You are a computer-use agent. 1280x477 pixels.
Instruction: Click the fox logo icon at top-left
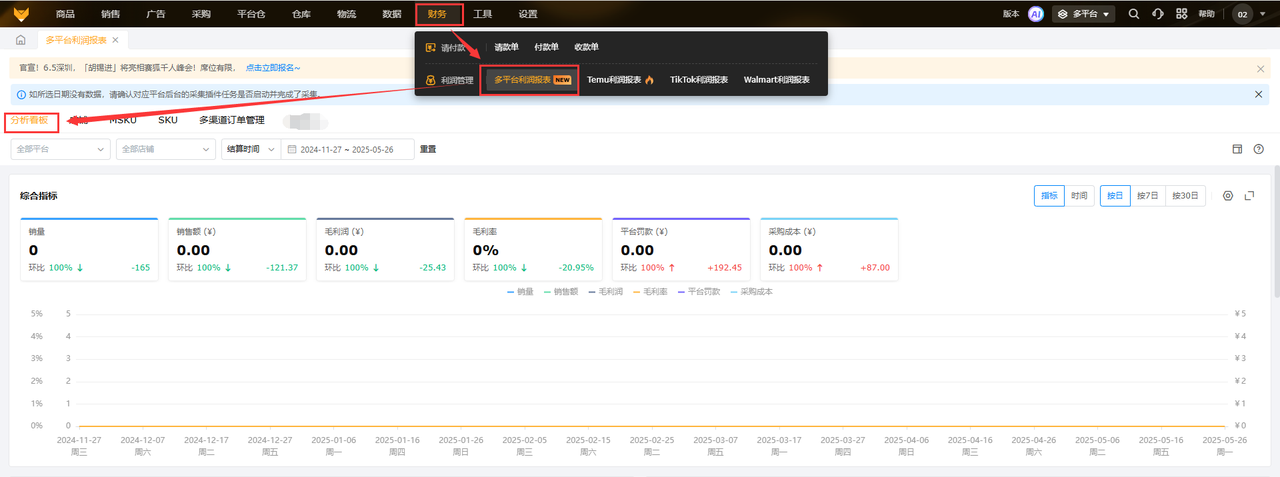(21, 14)
